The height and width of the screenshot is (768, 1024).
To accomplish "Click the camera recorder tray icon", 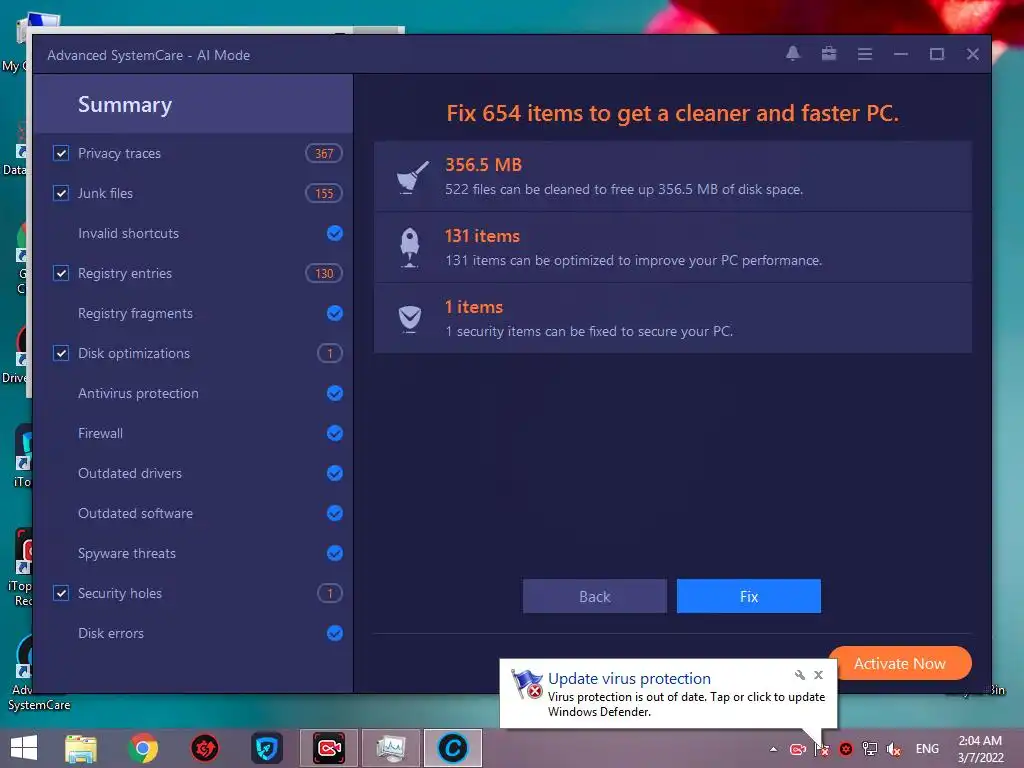I will click(x=797, y=749).
